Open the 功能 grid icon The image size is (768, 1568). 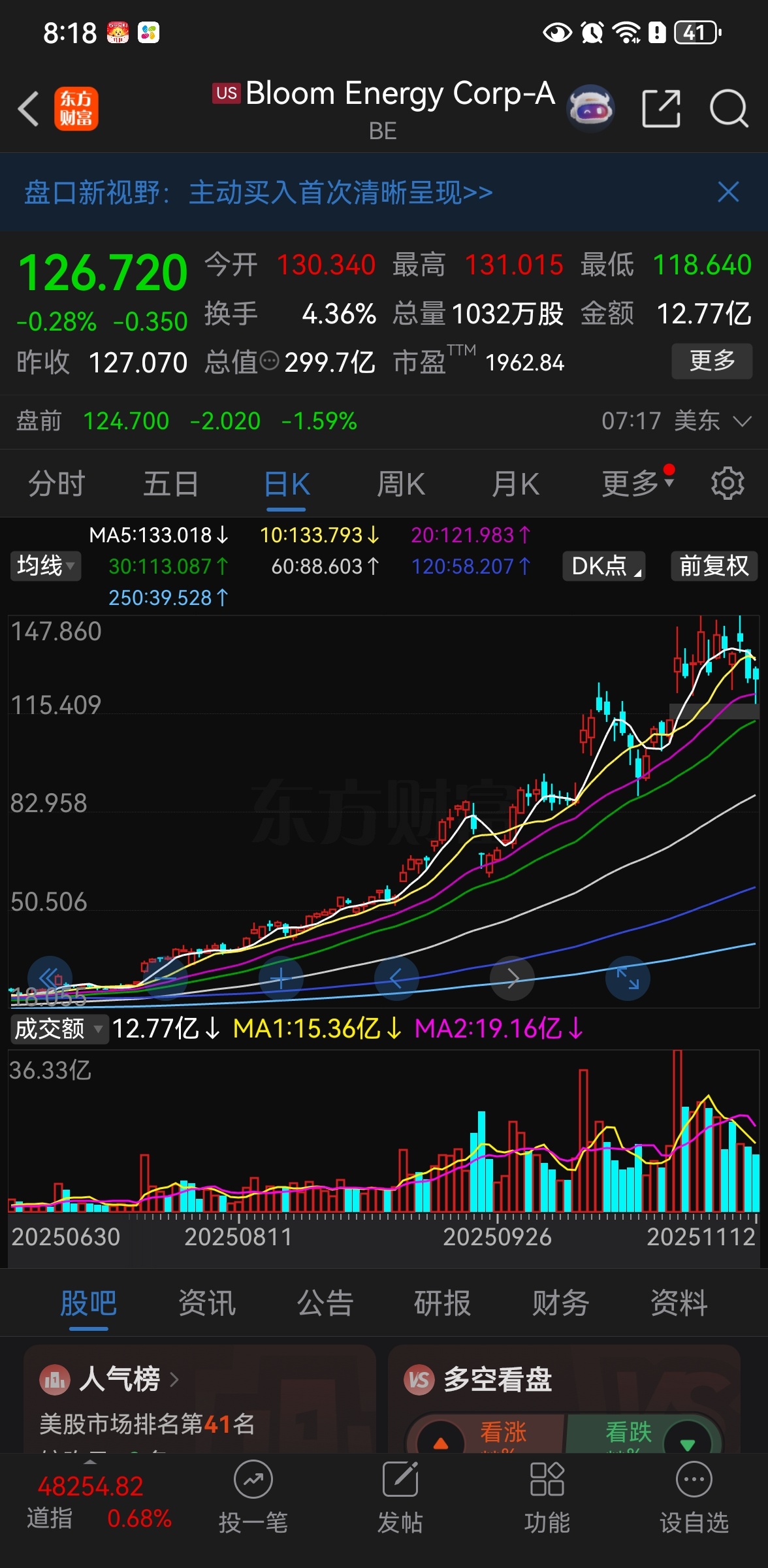pyautogui.click(x=547, y=1496)
